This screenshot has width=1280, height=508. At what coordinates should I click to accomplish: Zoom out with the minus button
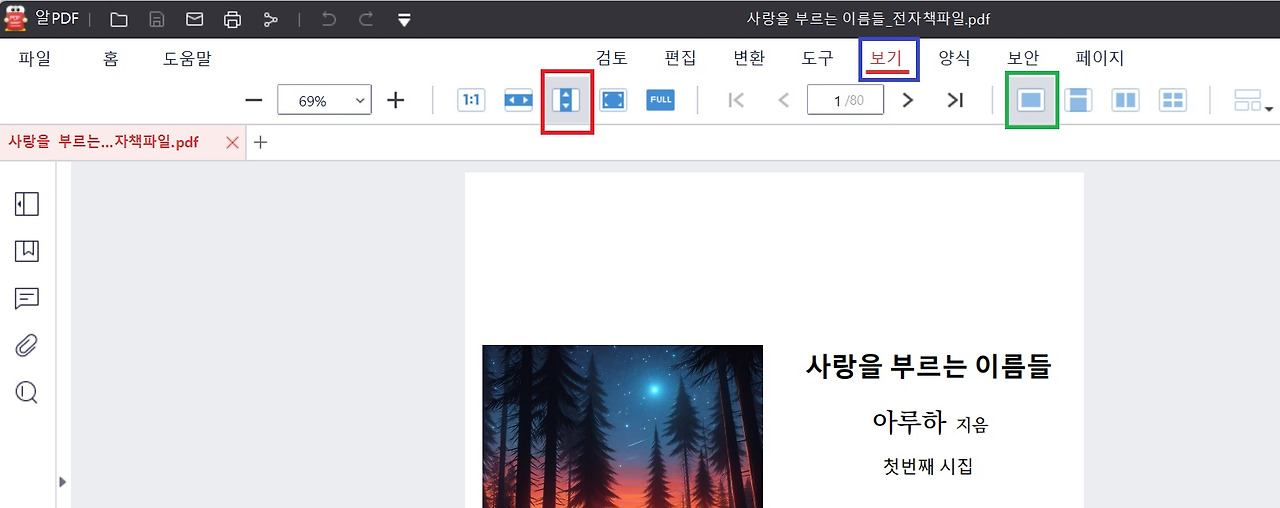[x=254, y=100]
